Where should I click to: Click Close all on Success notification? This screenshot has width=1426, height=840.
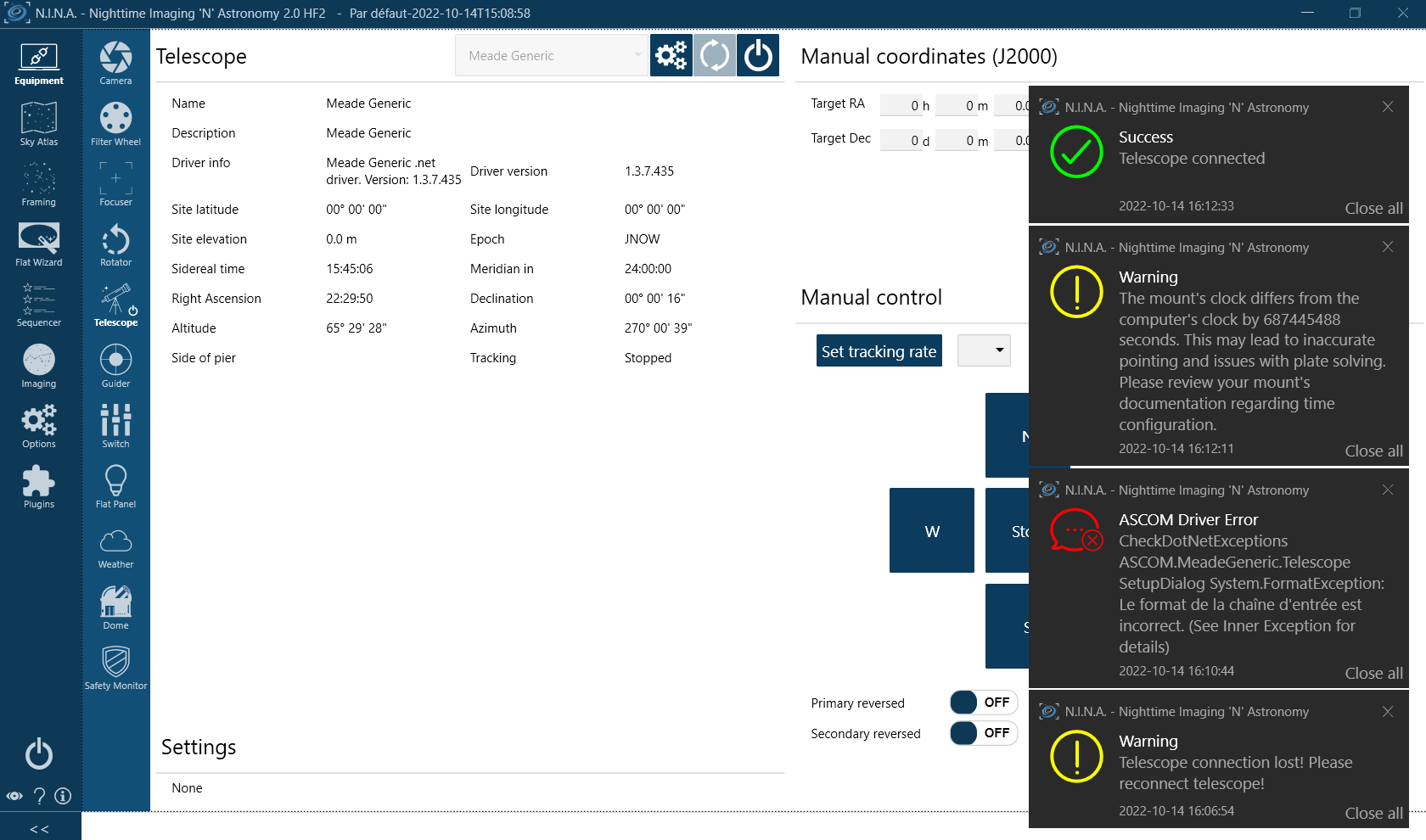pyautogui.click(x=1373, y=209)
